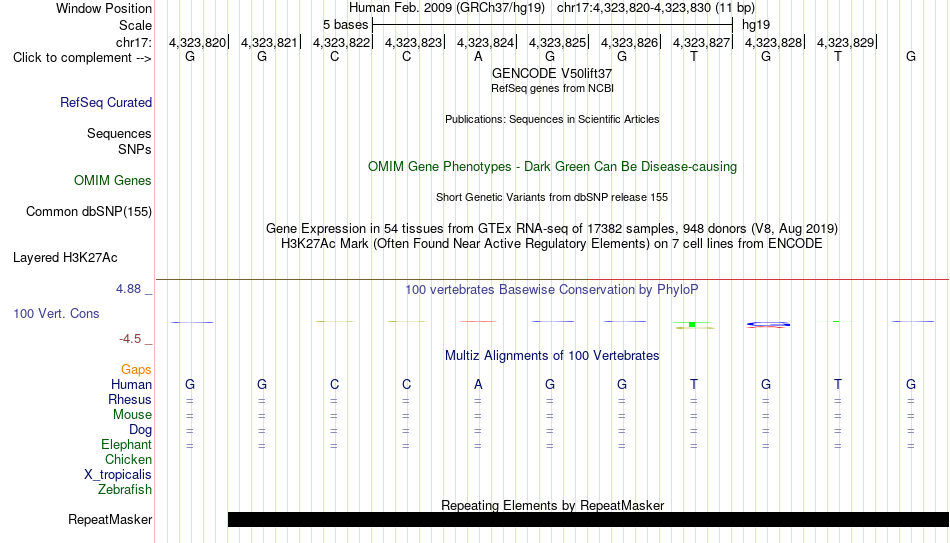This screenshot has height=543, width=950.
Task: Open the 100 Vert. Cons track label
Action: [x=56, y=313]
